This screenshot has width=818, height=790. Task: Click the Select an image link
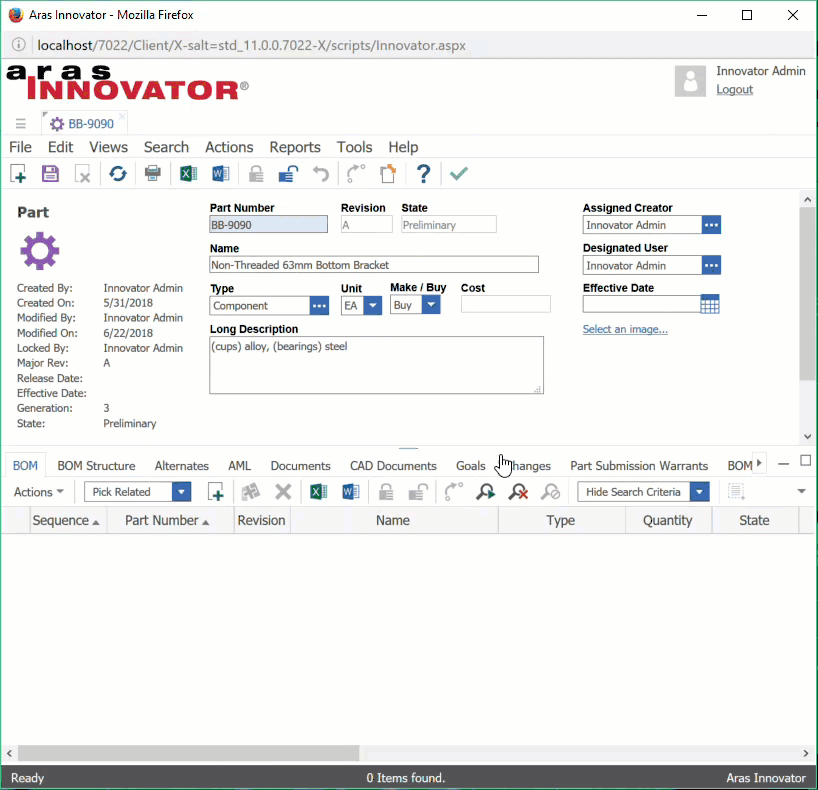pos(625,329)
